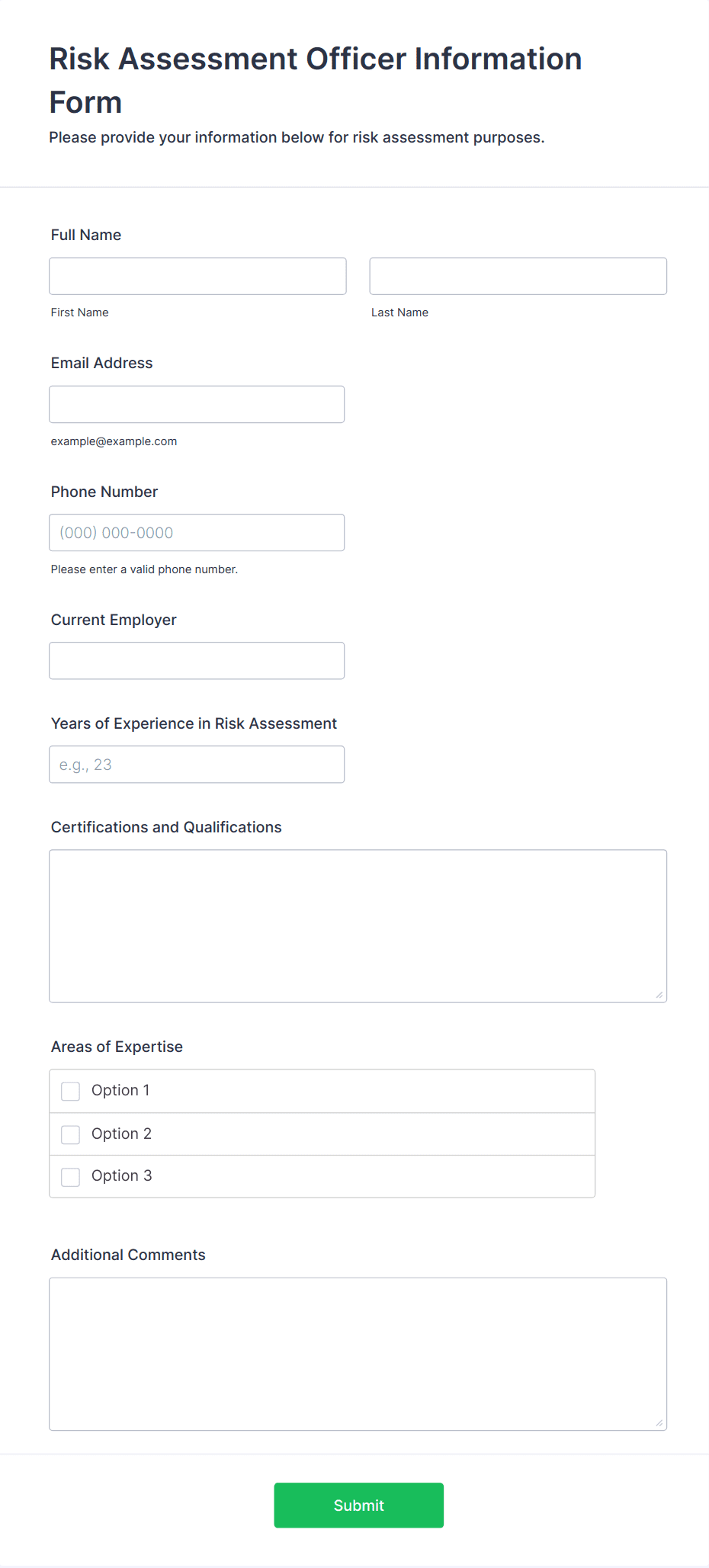Grab the Certifications textarea resize handle

coord(659,995)
